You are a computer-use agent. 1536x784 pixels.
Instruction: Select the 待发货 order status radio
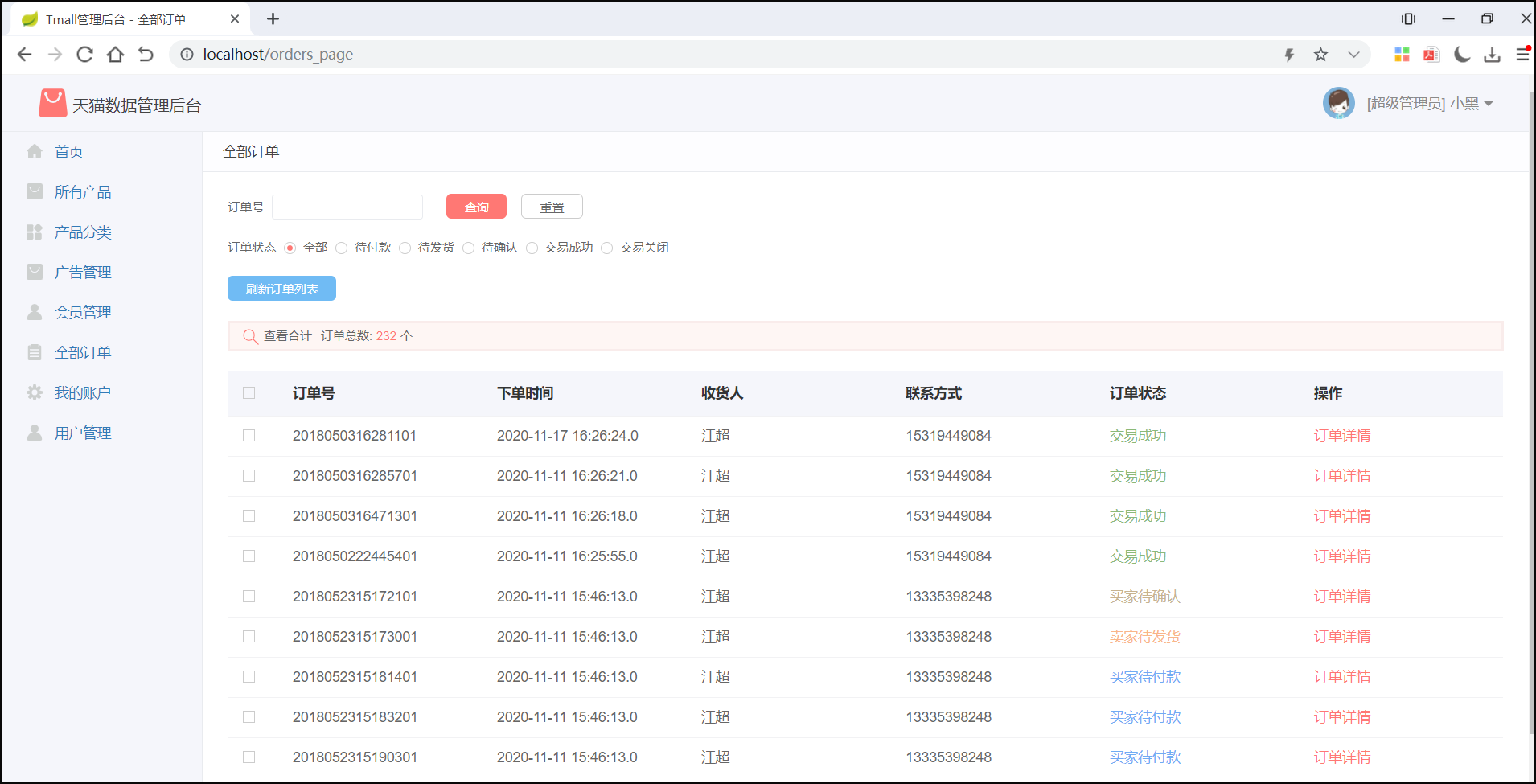click(x=405, y=248)
